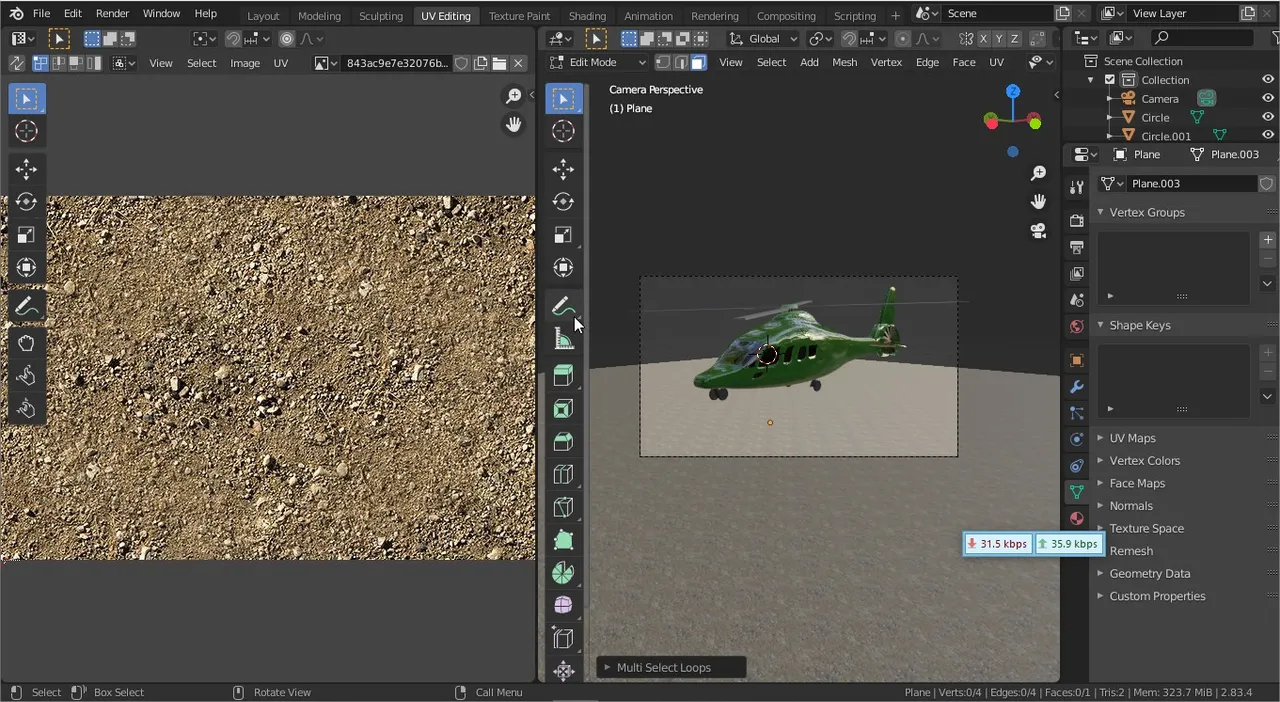Toggle UV sync selection arrows
Image resolution: width=1280 pixels, height=702 pixels.
click(17, 63)
